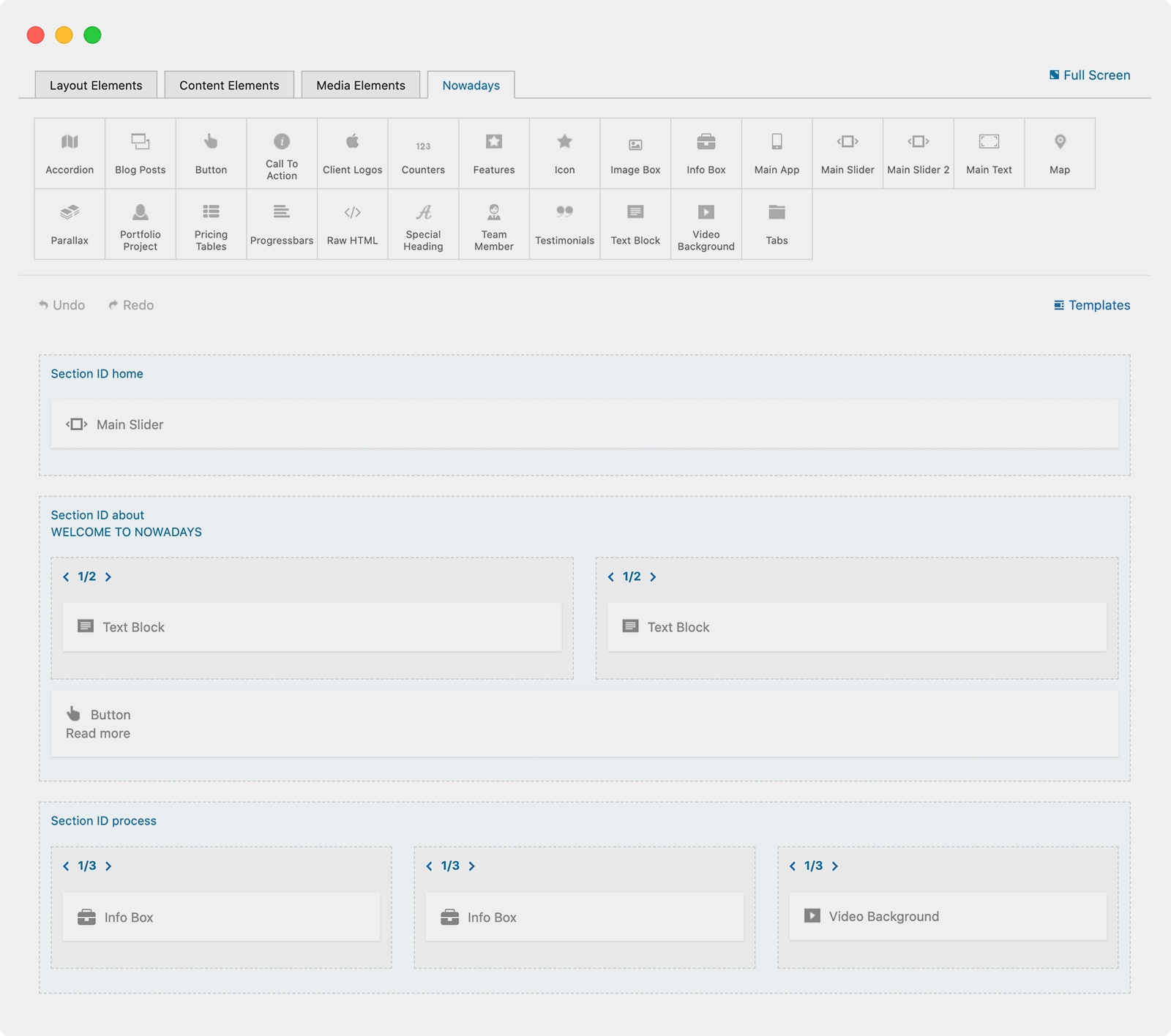Increase width of the Video Background column
This screenshot has height=1036, width=1171.
tap(835, 866)
